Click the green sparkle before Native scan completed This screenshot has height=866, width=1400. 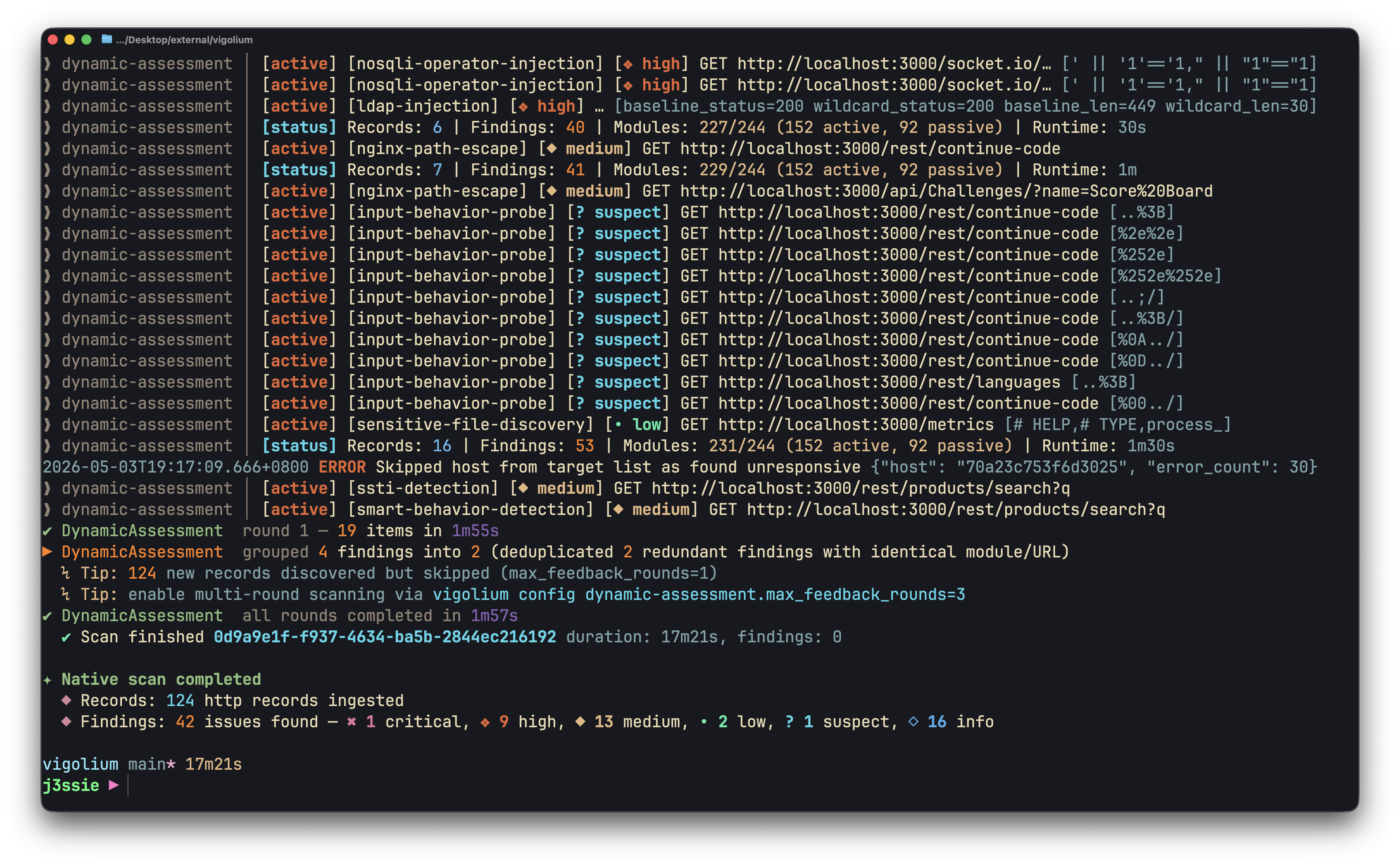pyautogui.click(x=48, y=680)
